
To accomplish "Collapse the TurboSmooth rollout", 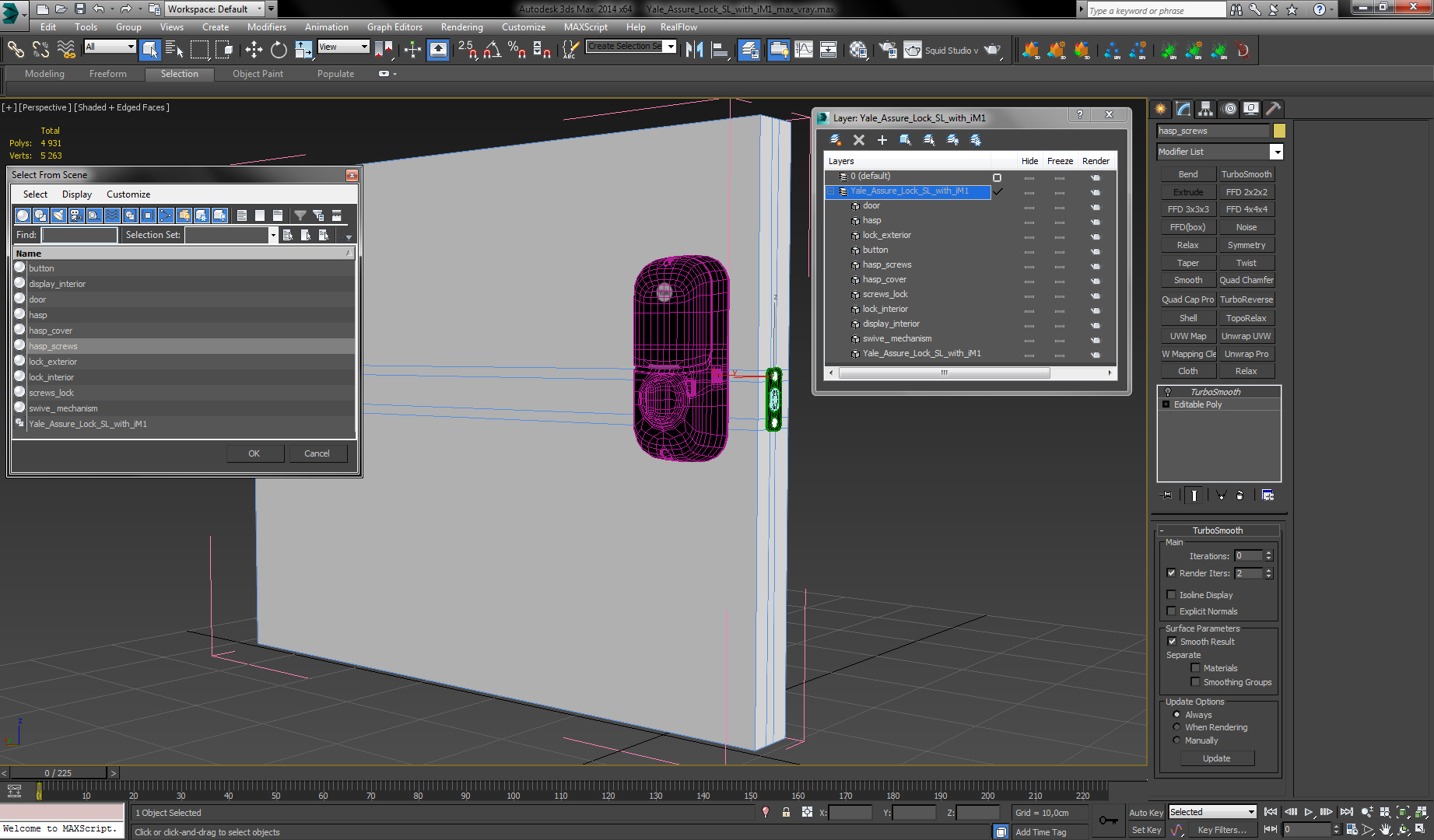I will point(1162,530).
